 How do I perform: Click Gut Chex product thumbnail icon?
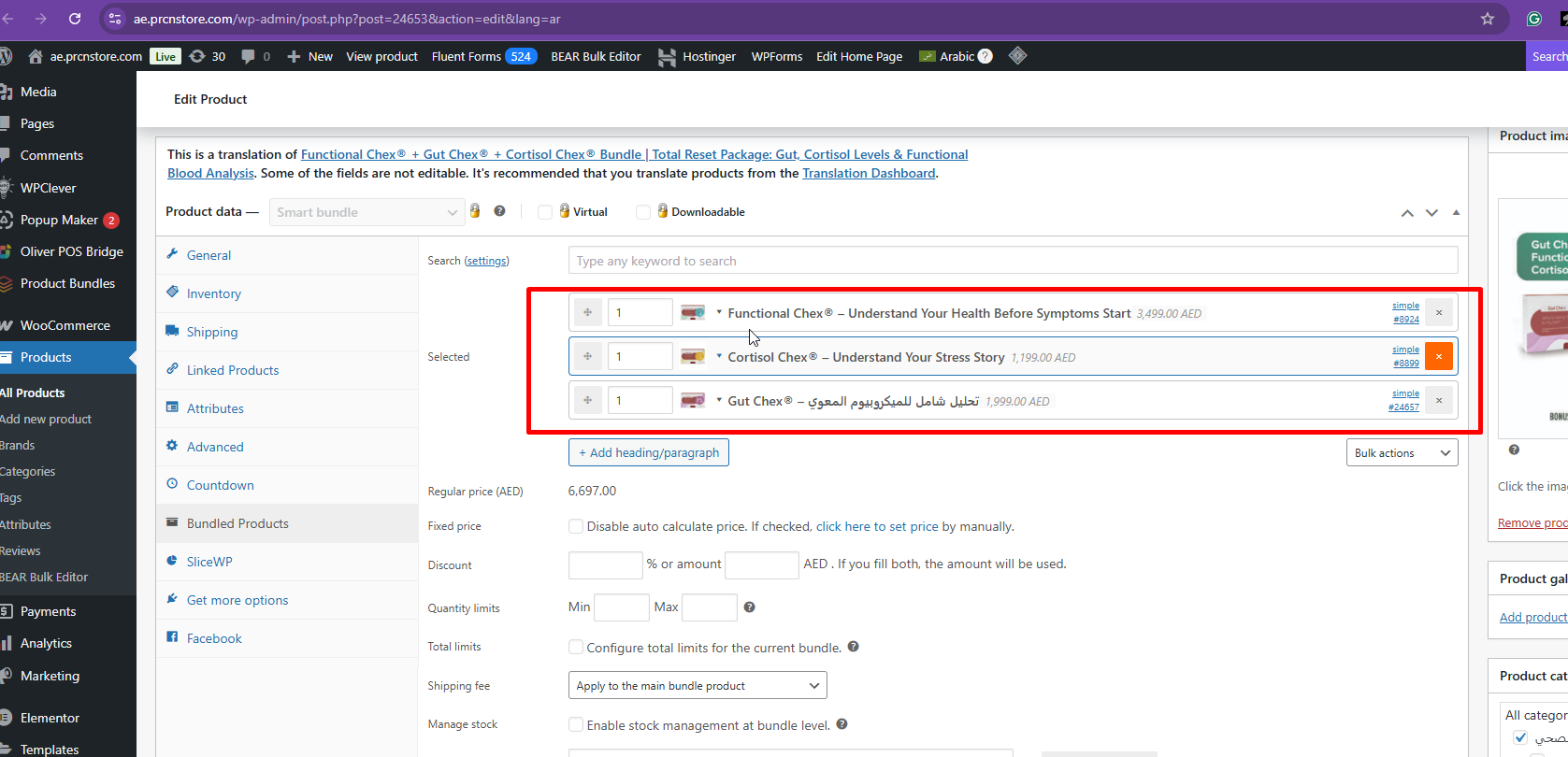pyautogui.click(x=693, y=401)
